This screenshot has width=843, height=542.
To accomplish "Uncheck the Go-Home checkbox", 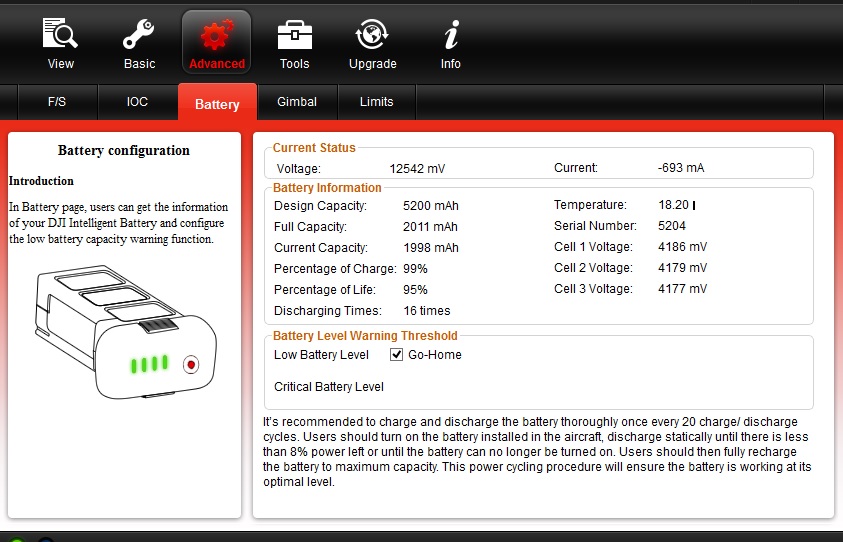I will point(397,355).
